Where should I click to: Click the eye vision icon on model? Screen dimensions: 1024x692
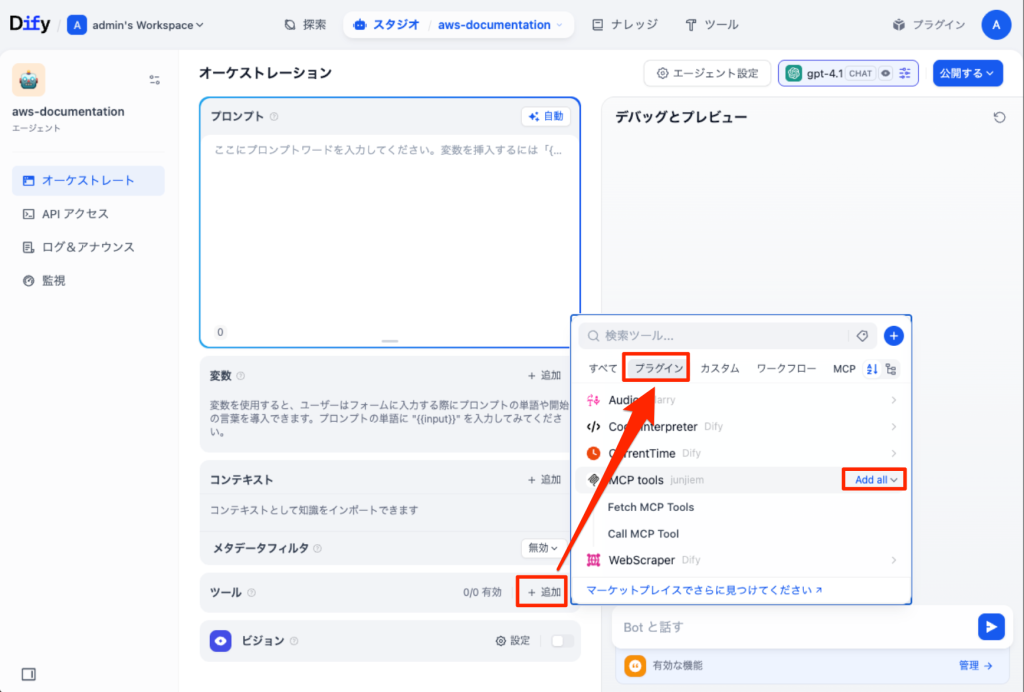[x=886, y=73]
